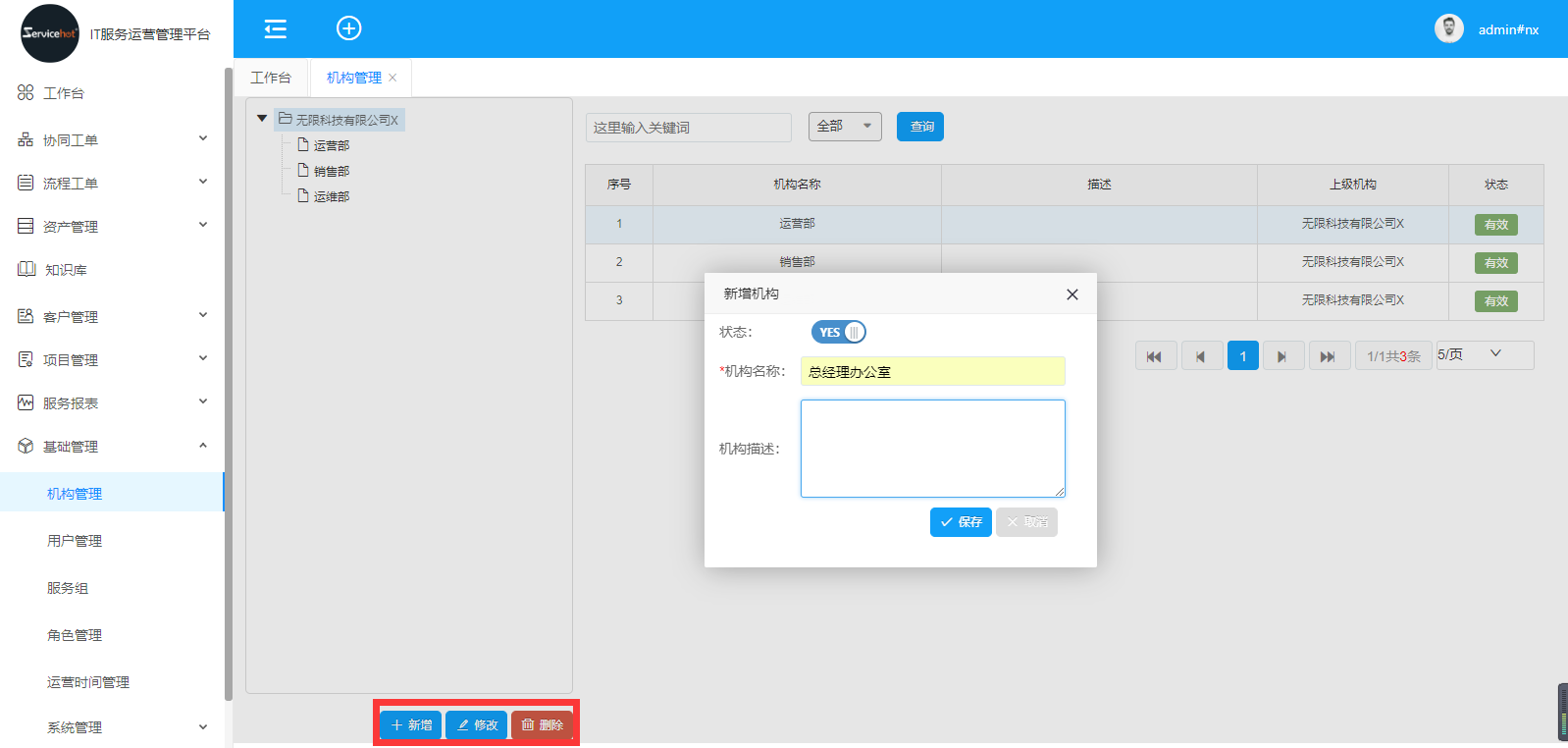
Task: Go to first page with pagination icon
Action: point(1155,356)
